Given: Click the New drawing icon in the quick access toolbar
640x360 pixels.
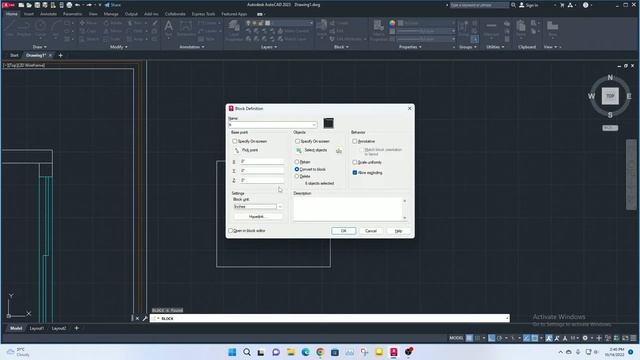Looking at the screenshot, I should [x=21, y=5].
